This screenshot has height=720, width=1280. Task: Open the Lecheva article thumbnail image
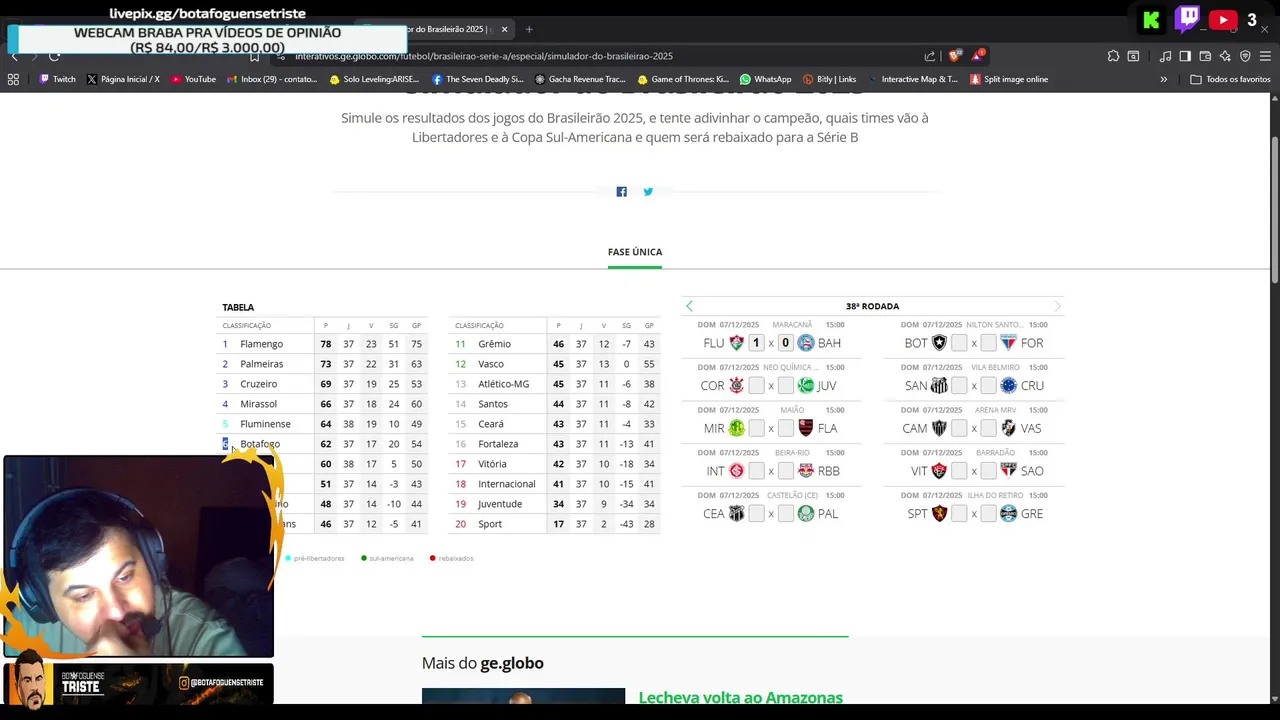click(x=523, y=697)
